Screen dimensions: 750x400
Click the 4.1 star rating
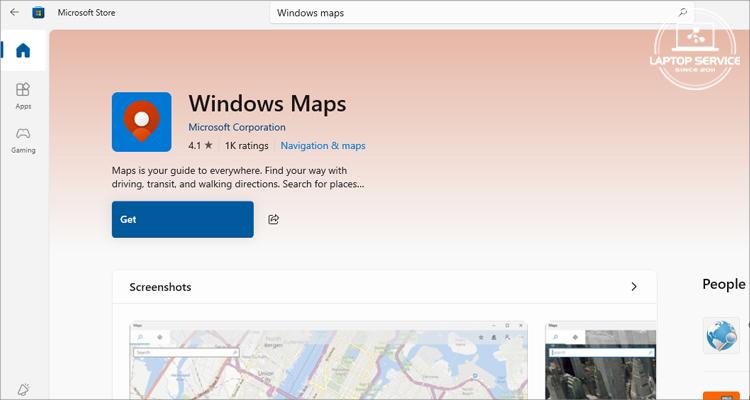point(200,145)
